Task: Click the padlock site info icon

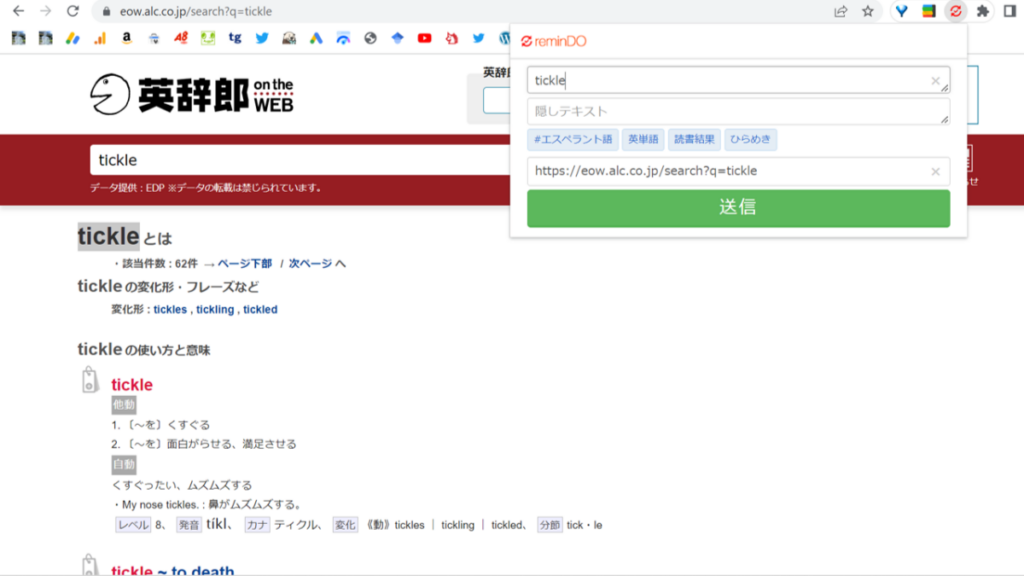Action: 106,11
